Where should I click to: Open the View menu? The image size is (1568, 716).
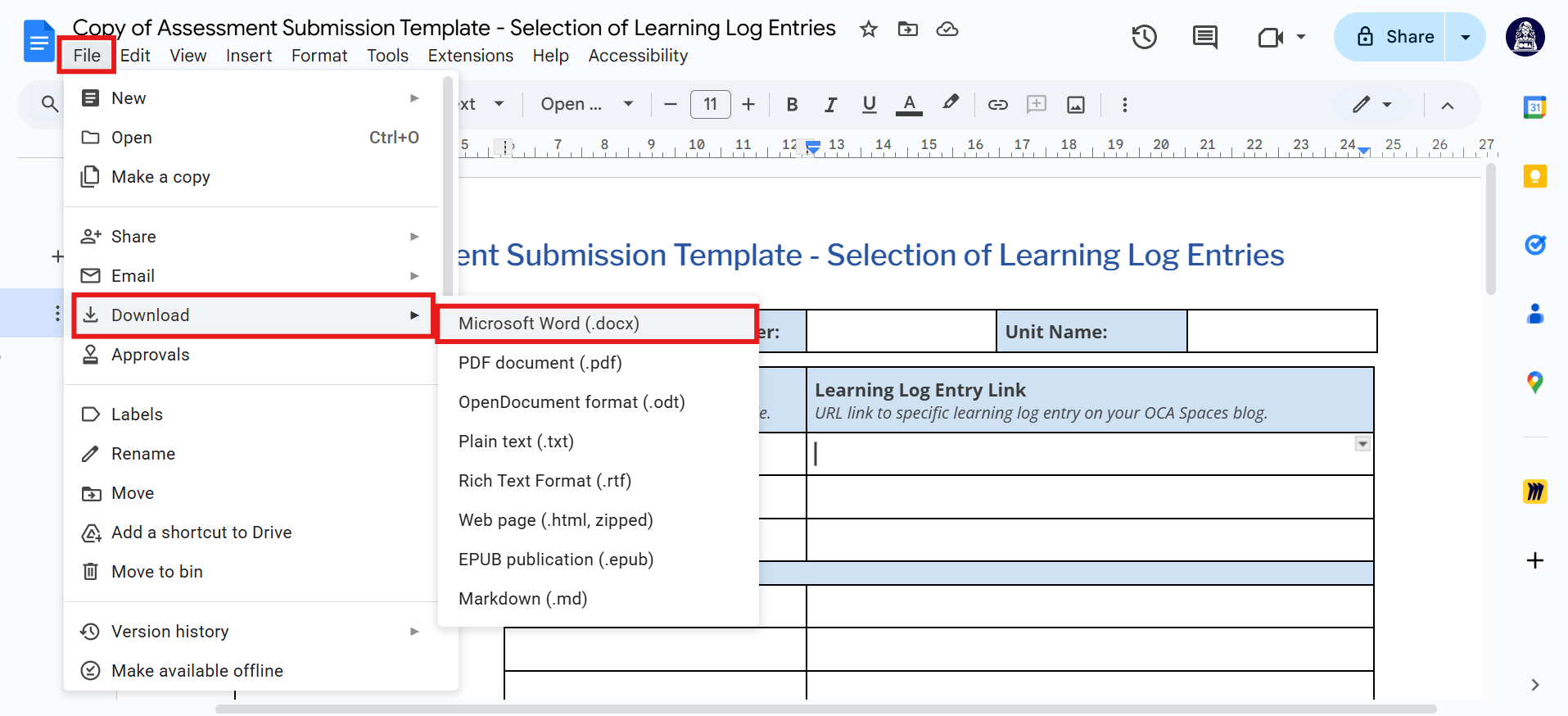[x=188, y=55]
